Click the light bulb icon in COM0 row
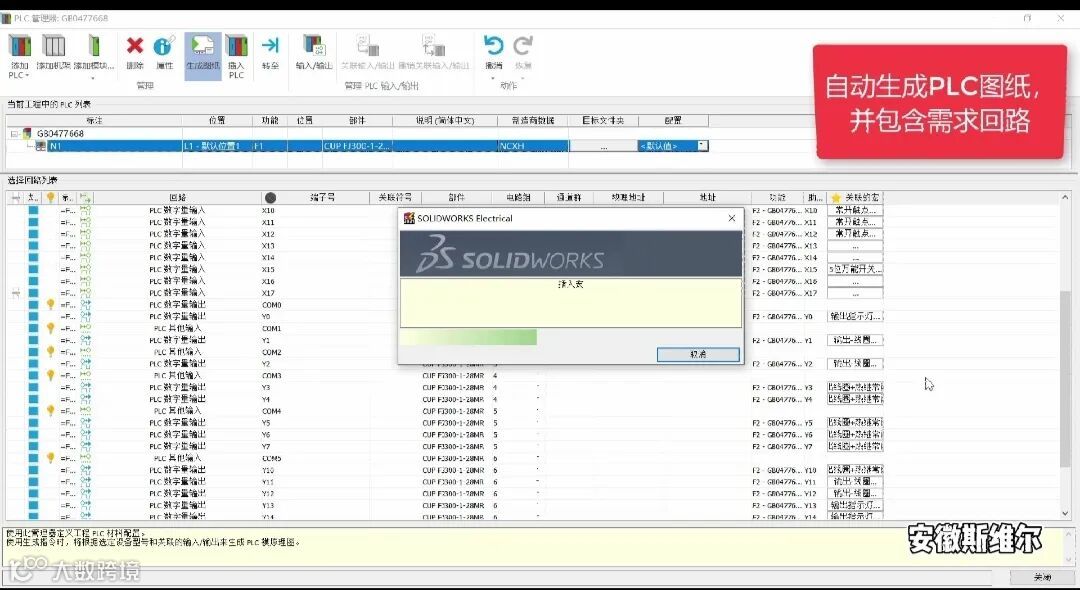 (50, 304)
